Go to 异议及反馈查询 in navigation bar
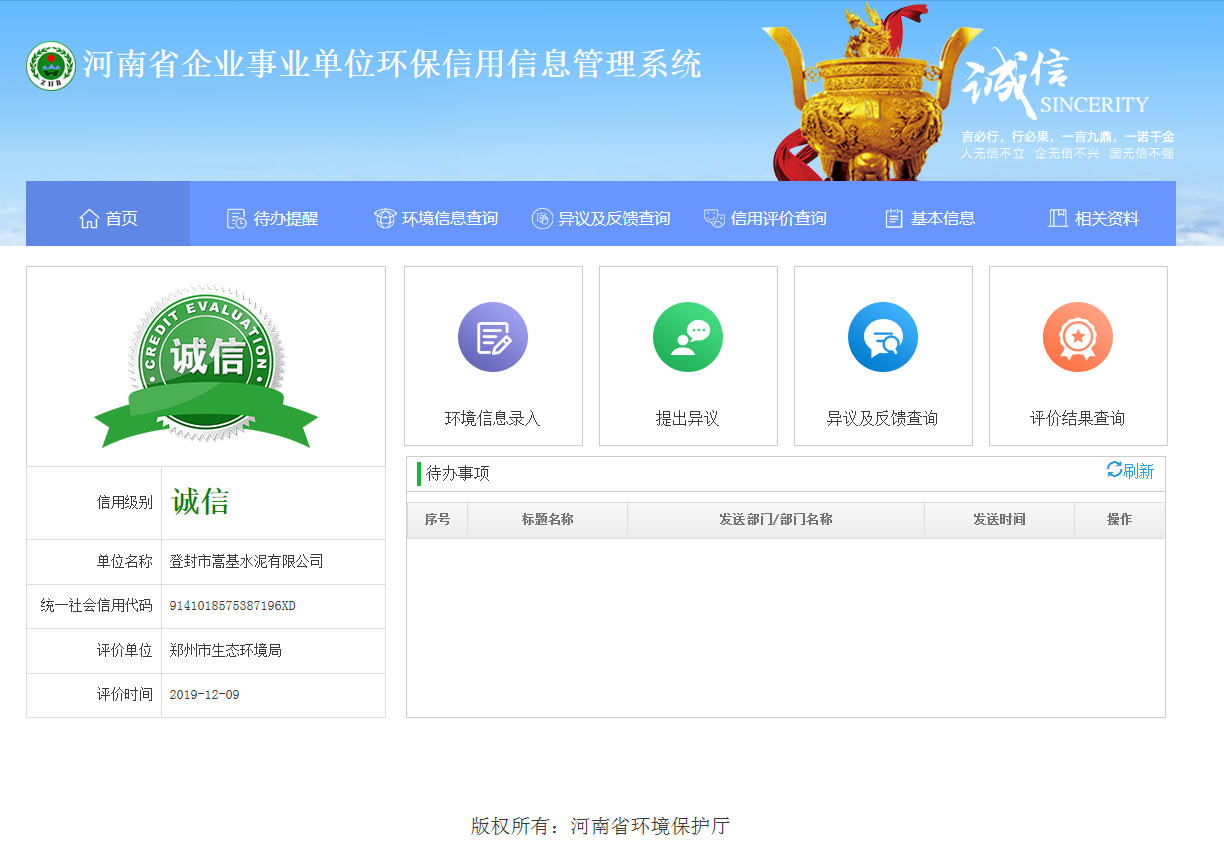The width and height of the screenshot is (1224, 866). [601, 219]
